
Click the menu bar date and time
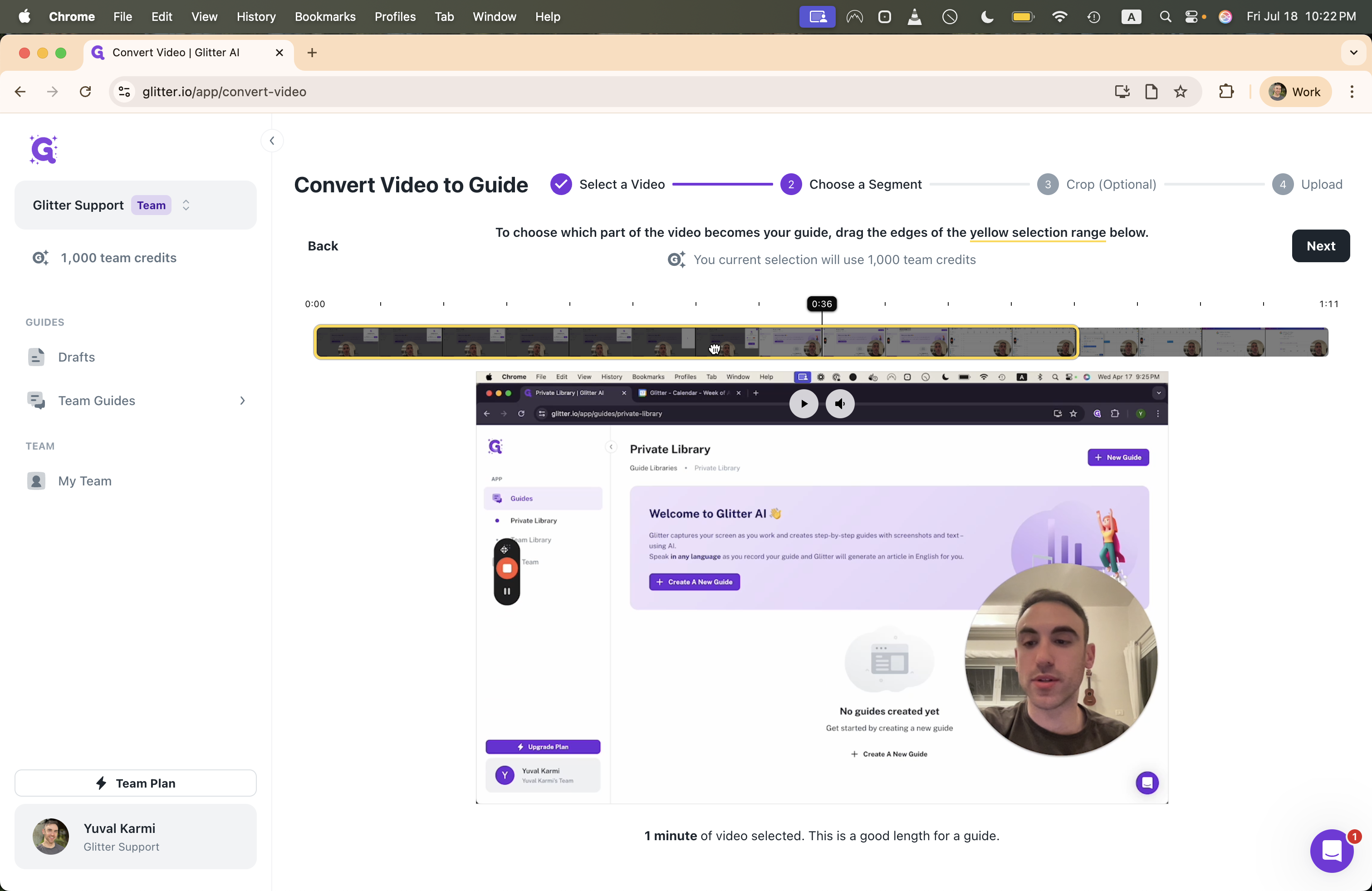[x=1301, y=17]
